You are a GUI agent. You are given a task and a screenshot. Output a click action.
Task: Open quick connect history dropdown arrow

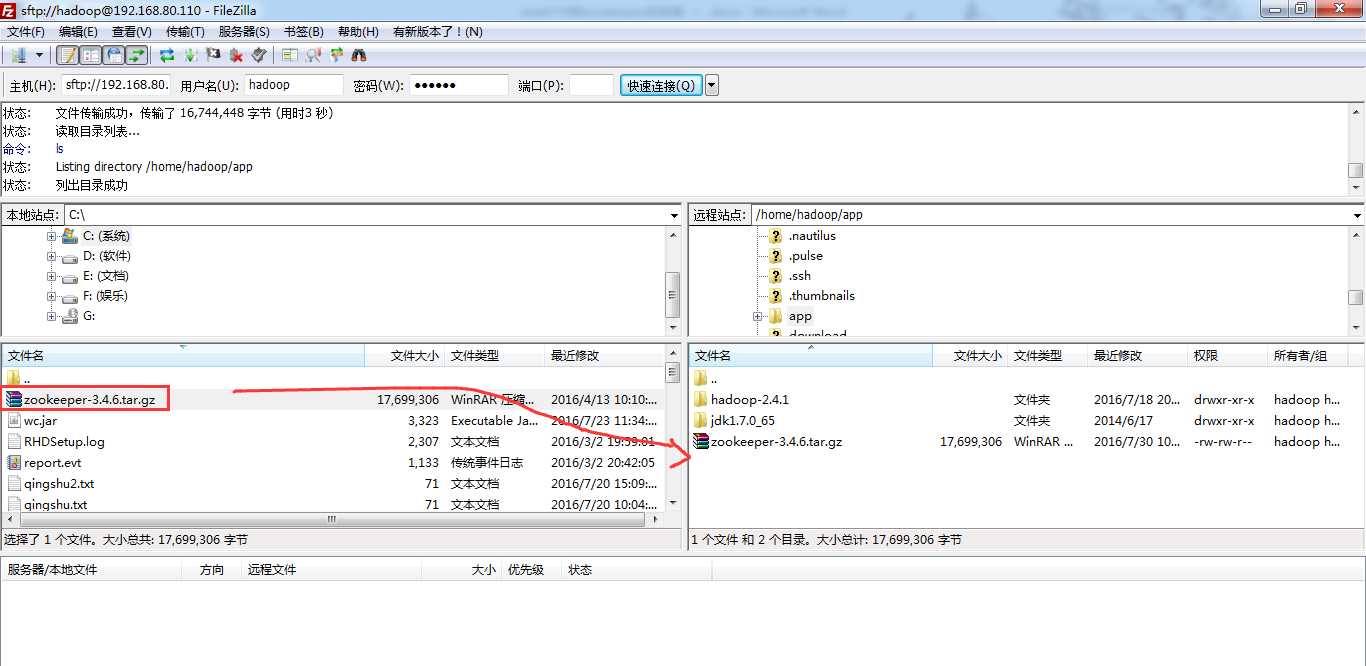click(712, 85)
